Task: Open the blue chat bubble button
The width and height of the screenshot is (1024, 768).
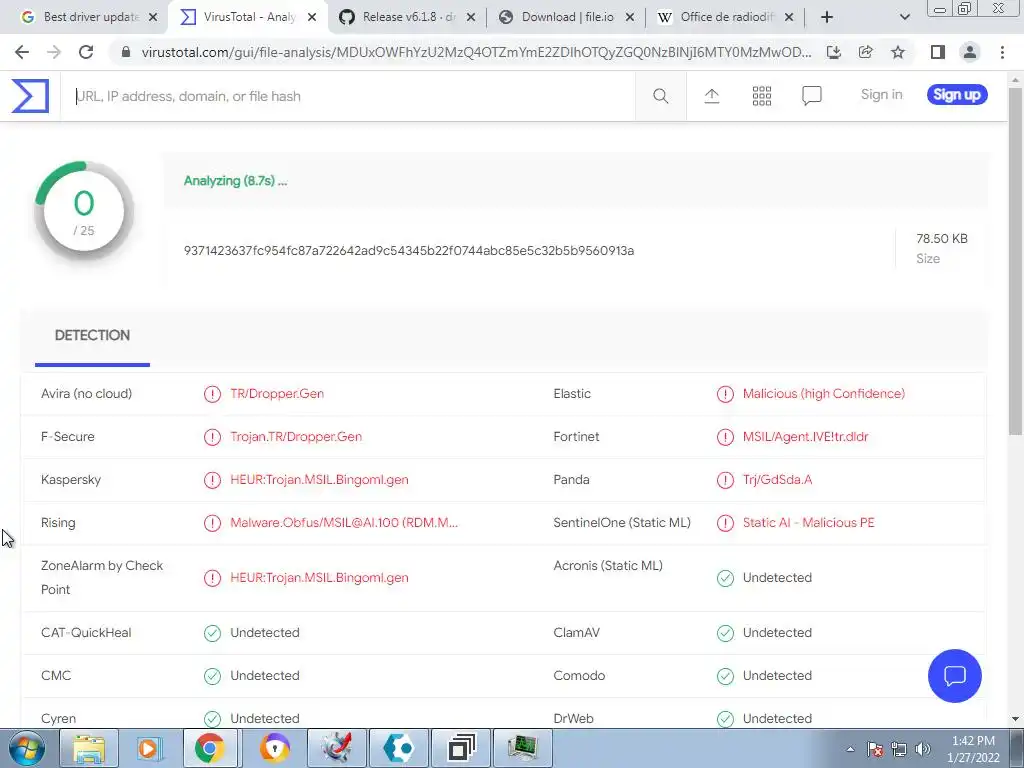Action: tap(954, 675)
